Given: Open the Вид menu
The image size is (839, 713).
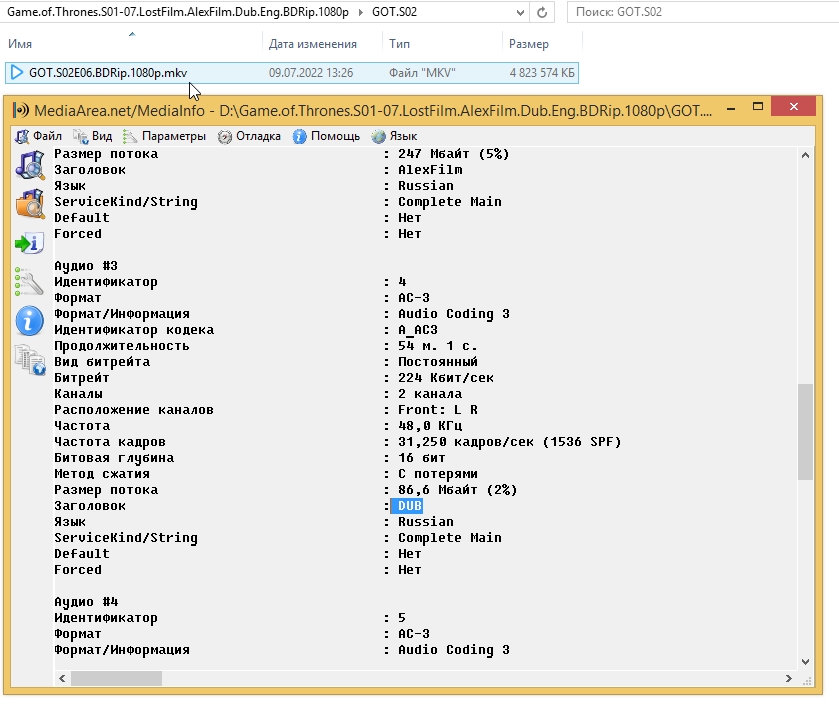Looking at the screenshot, I should 93,136.
